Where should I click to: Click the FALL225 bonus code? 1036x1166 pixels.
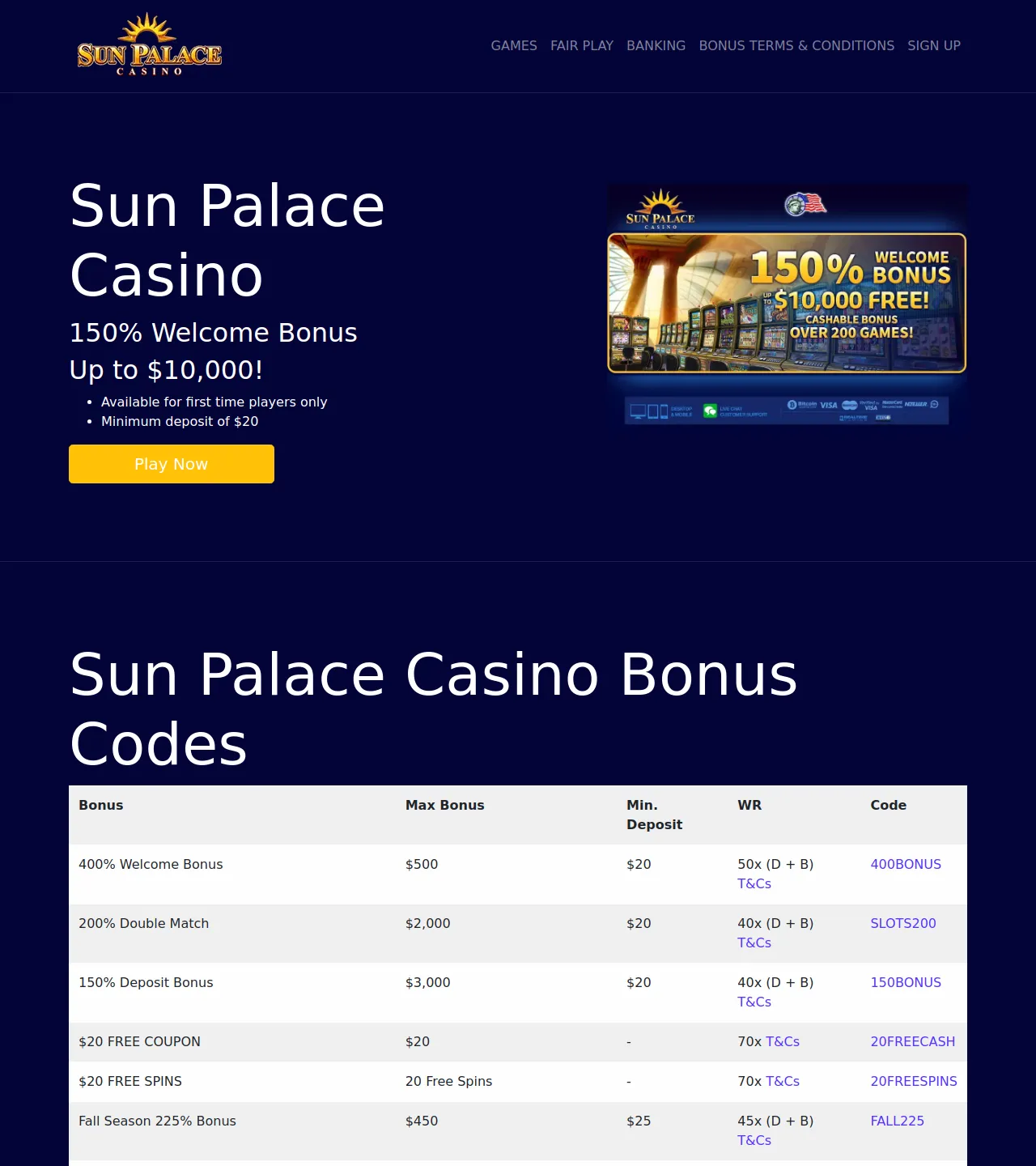[897, 1121]
